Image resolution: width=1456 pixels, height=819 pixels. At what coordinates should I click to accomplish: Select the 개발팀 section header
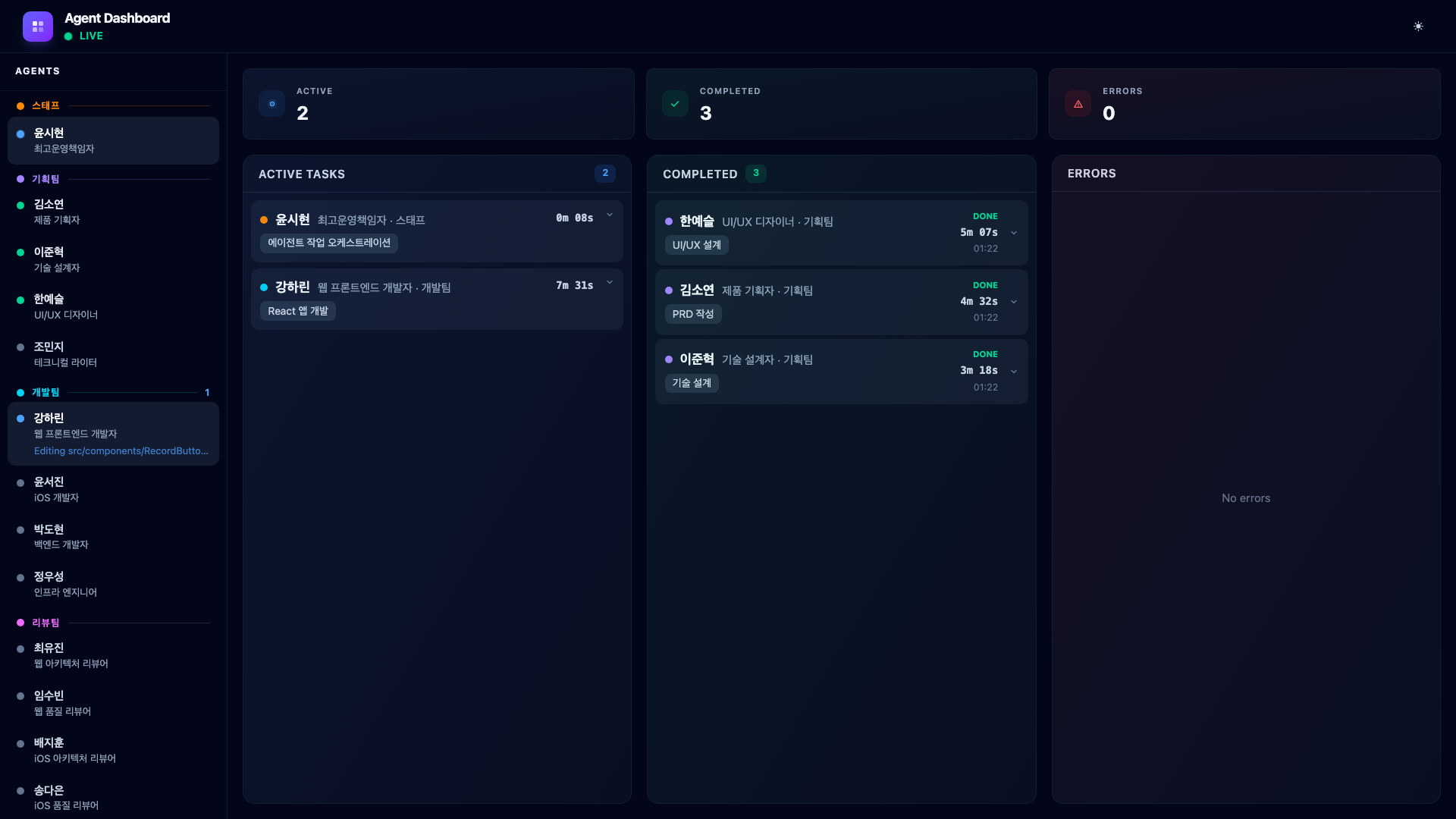45,393
